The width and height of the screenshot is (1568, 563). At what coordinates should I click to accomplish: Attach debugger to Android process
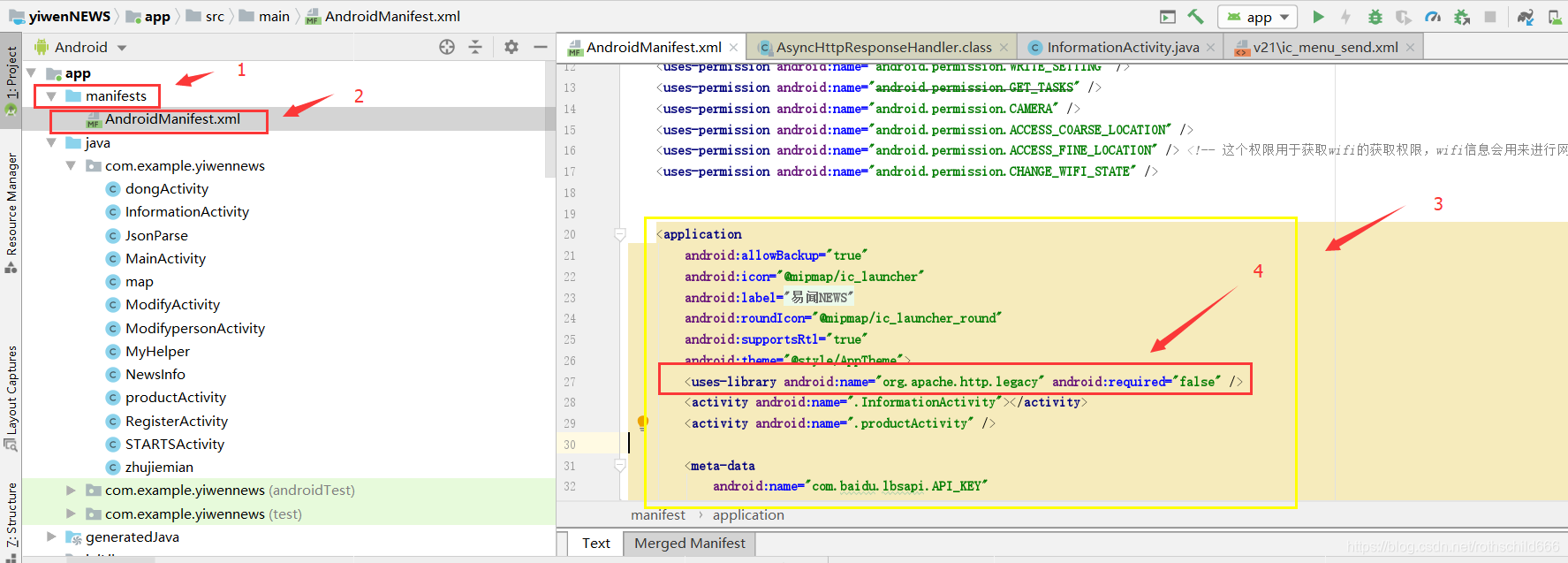tap(1462, 17)
